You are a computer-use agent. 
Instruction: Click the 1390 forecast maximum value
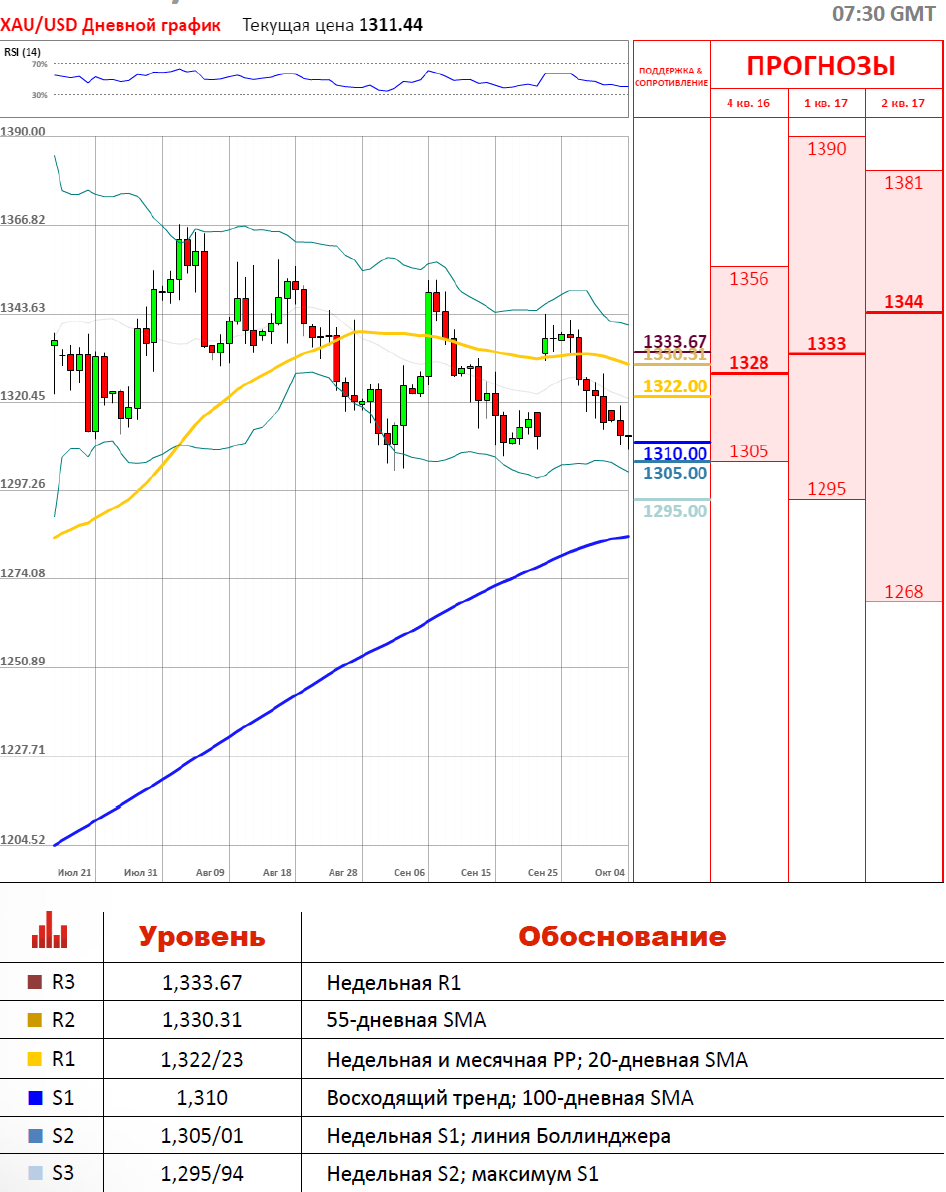coord(826,149)
